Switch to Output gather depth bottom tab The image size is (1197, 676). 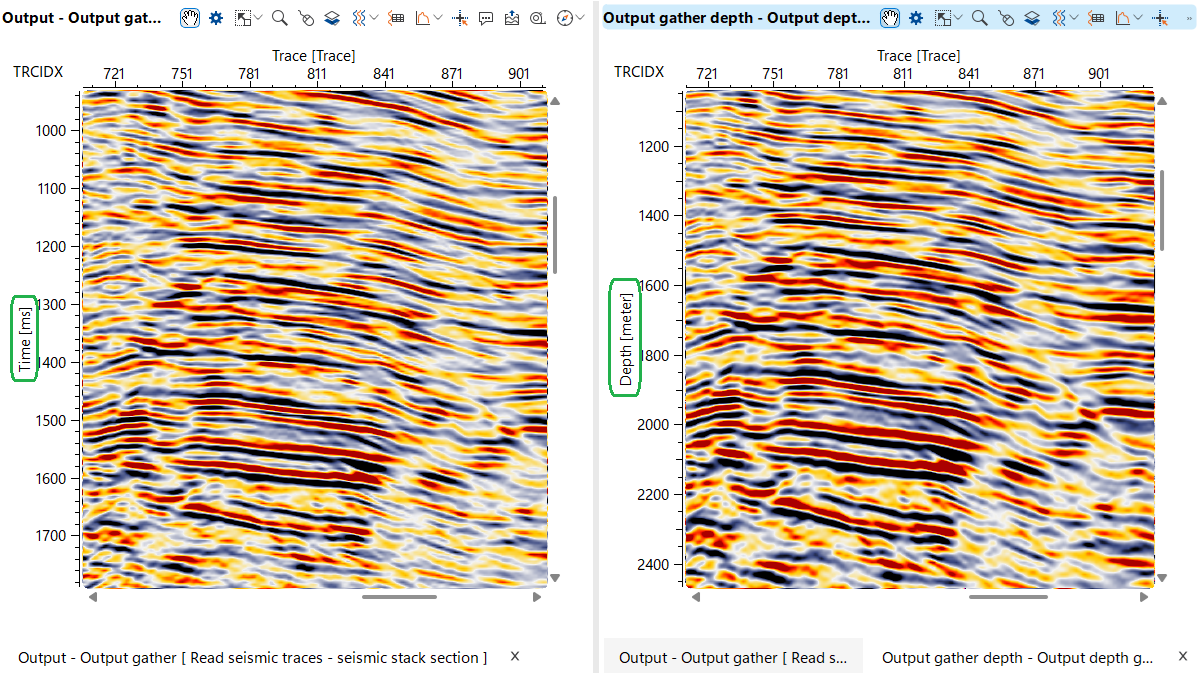[x=1017, y=658]
